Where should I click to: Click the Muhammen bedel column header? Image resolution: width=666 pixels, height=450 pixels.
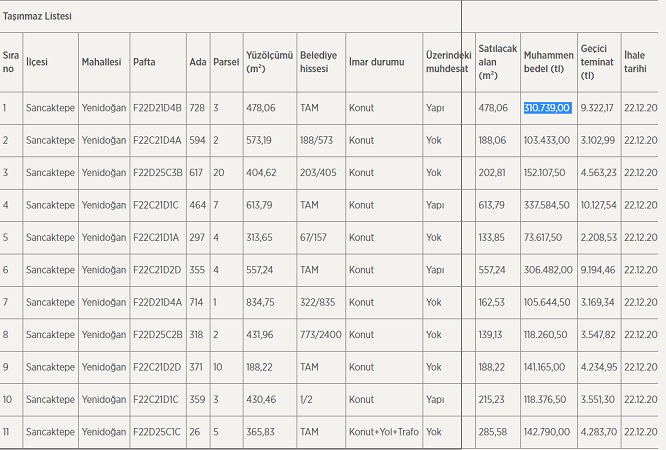pyautogui.click(x=548, y=62)
